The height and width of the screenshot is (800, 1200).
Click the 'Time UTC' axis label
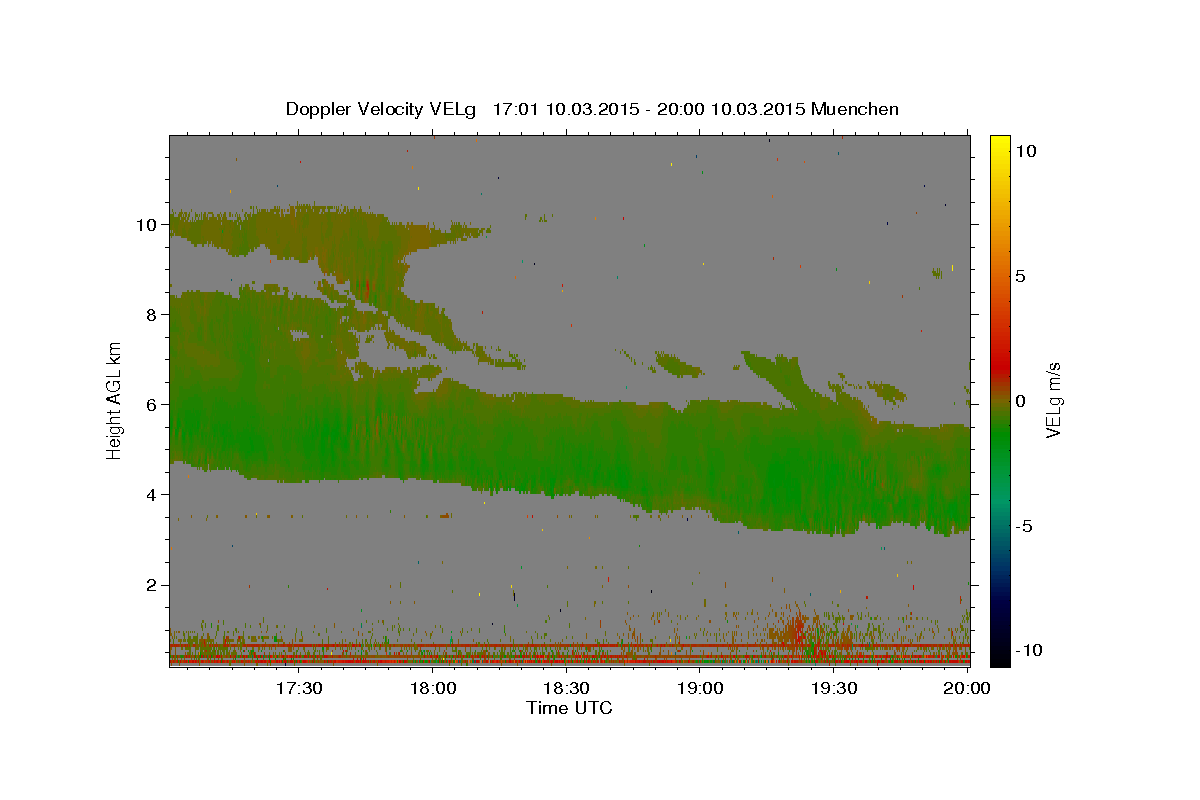pyautogui.click(x=569, y=708)
